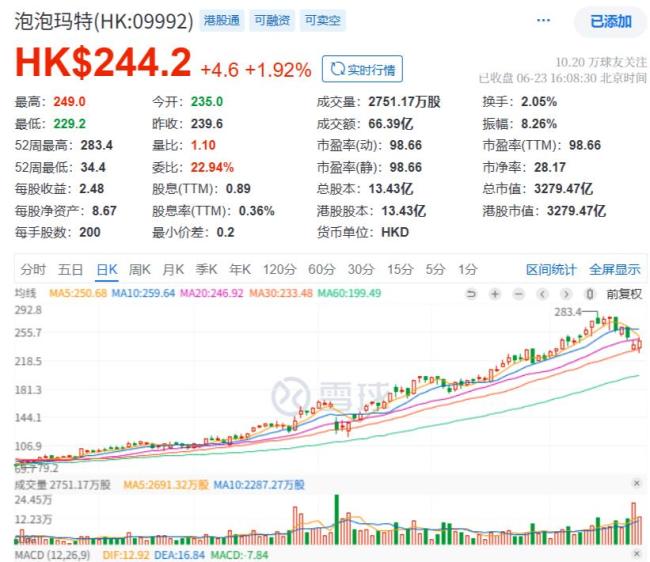Viewport: 650px width, 562px height.
Task: Move chart right with right arrow
Action: click(x=566, y=294)
